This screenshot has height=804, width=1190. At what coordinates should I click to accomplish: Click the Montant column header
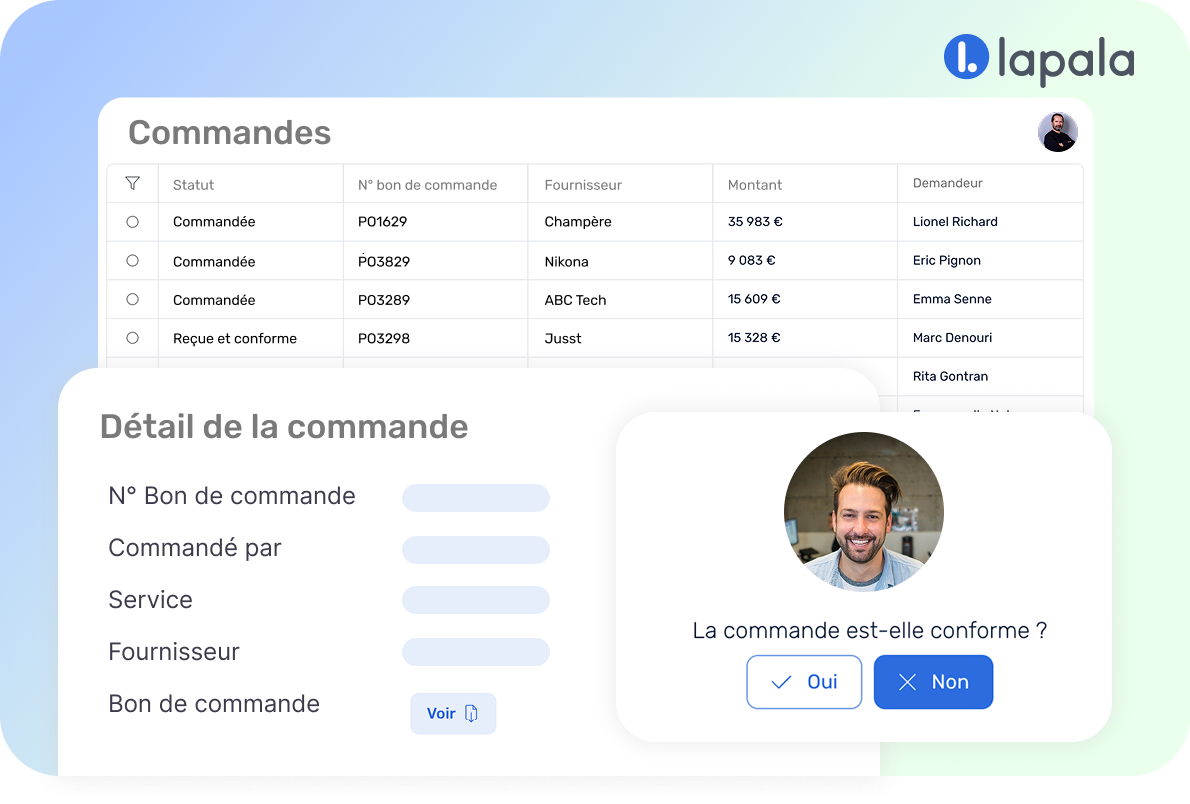(754, 184)
